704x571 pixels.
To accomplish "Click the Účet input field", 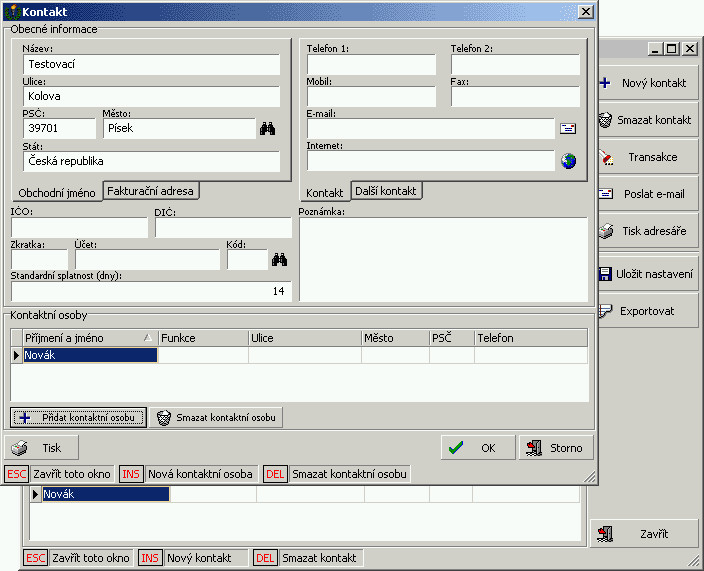I will (x=147, y=259).
